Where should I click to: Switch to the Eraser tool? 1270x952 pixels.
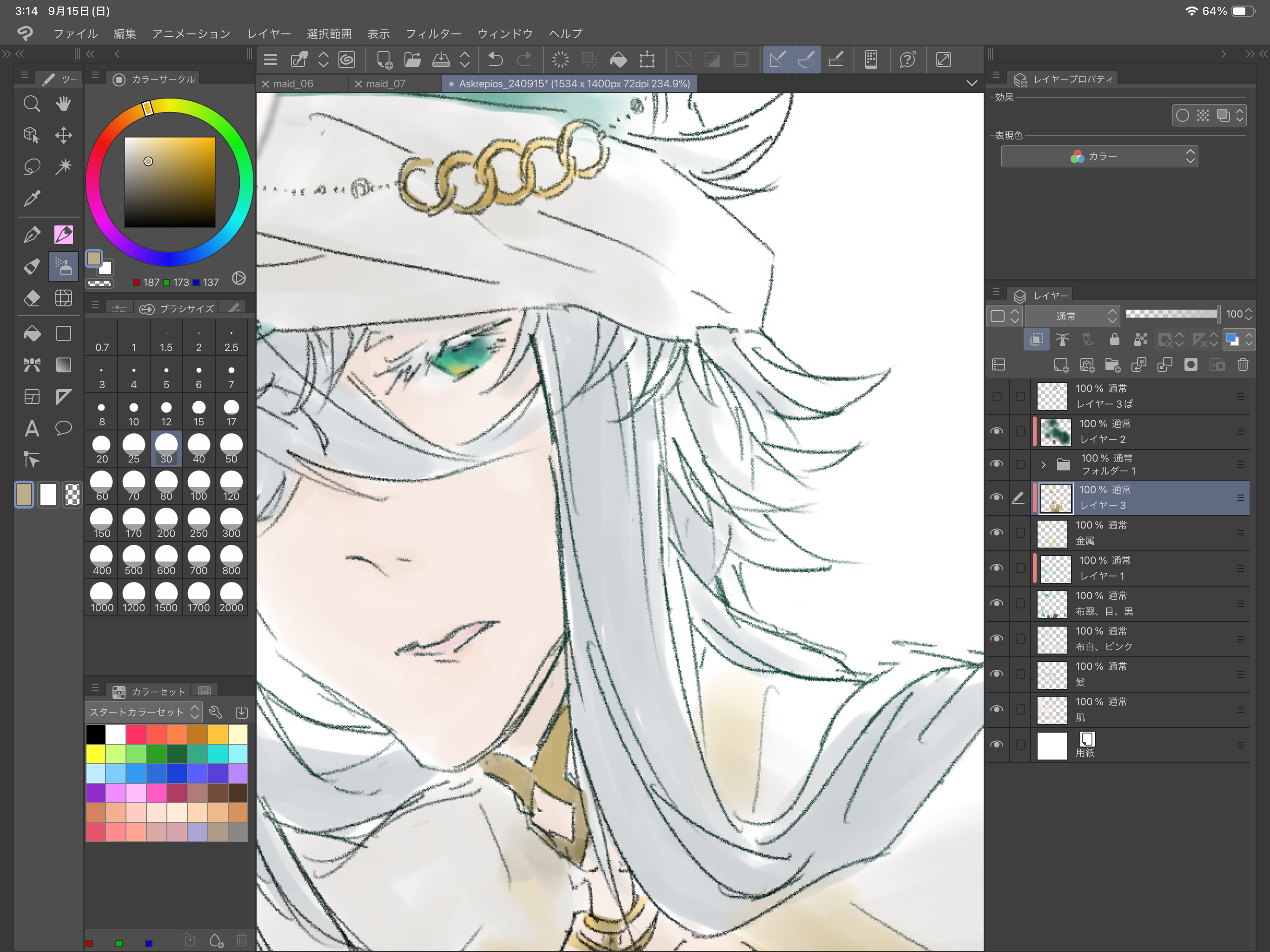(32, 298)
